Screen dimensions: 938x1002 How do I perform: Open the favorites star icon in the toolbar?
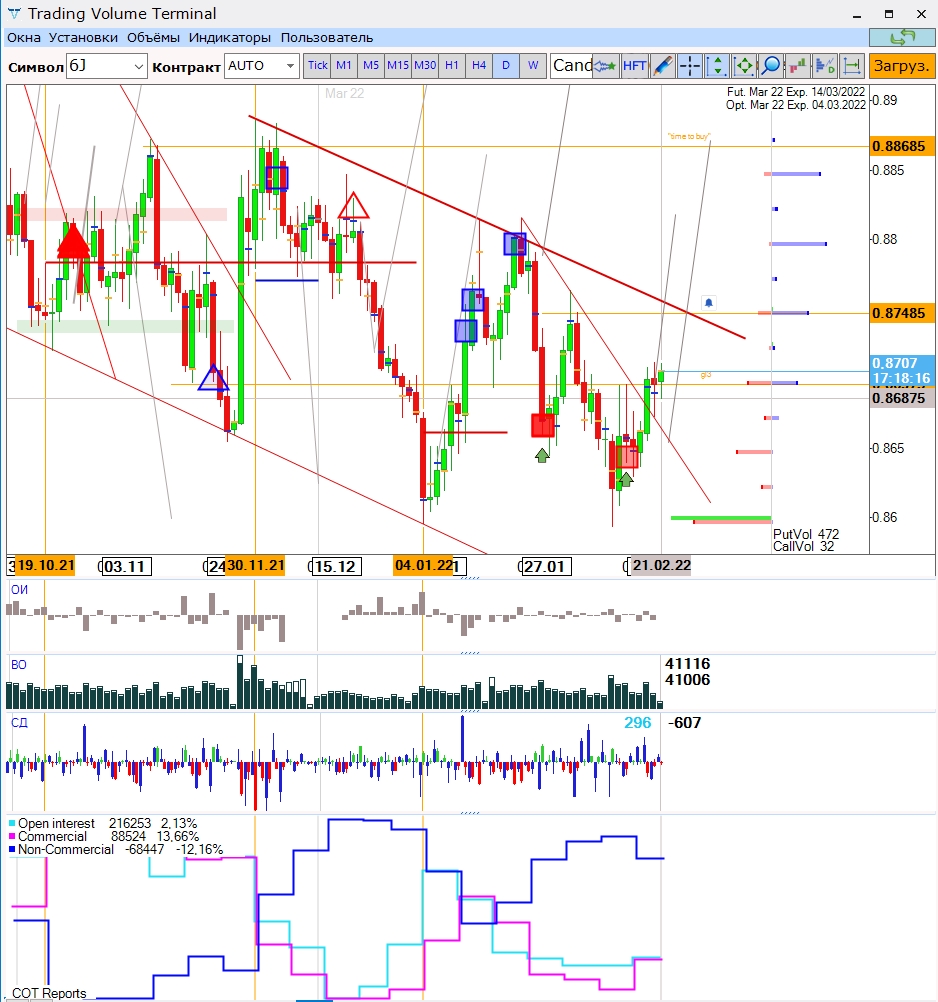pyautogui.click(x=606, y=66)
